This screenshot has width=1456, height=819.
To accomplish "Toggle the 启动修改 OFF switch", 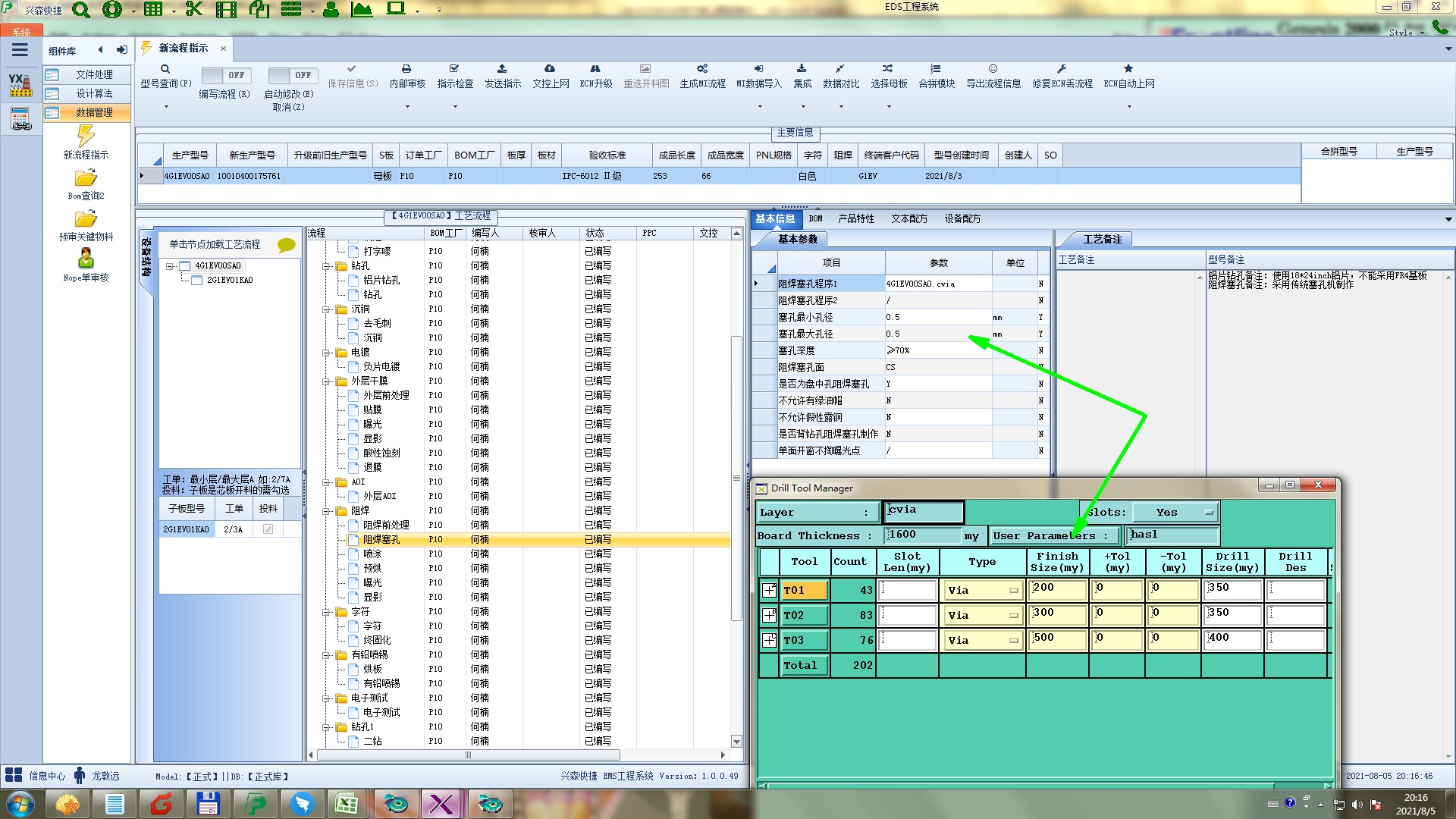I will click(x=291, y=75).
